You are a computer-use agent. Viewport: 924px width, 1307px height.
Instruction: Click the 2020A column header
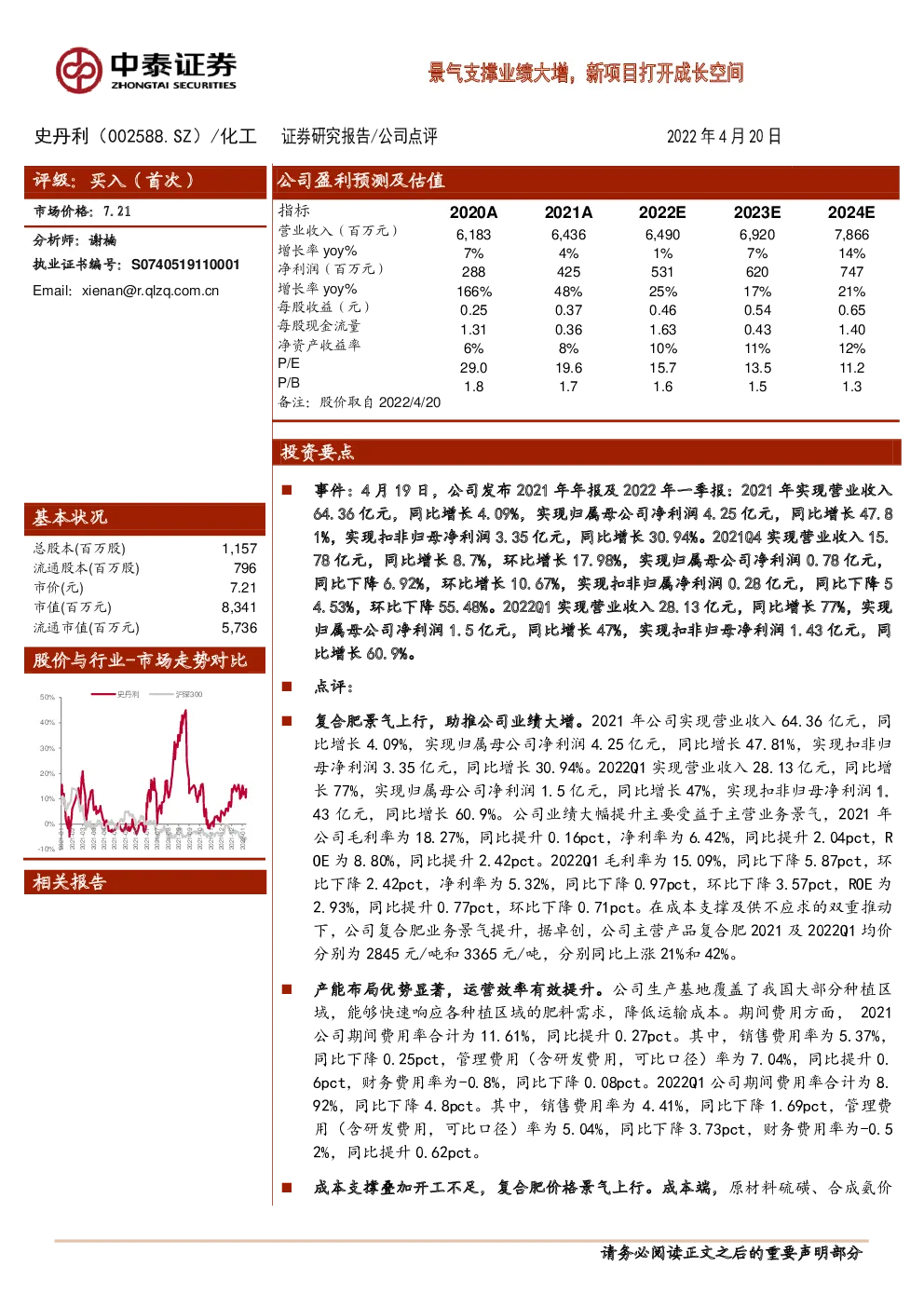coord(473,212)
